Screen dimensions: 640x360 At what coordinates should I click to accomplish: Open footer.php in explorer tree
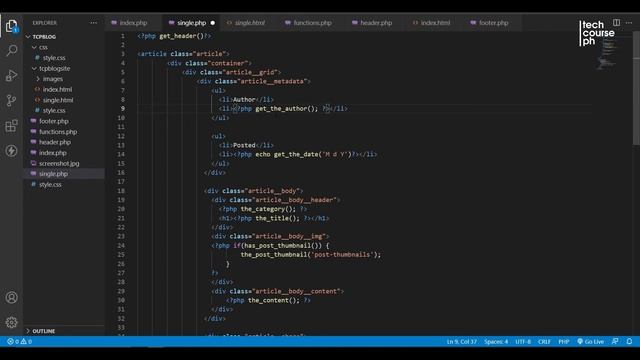pos(64,121)
